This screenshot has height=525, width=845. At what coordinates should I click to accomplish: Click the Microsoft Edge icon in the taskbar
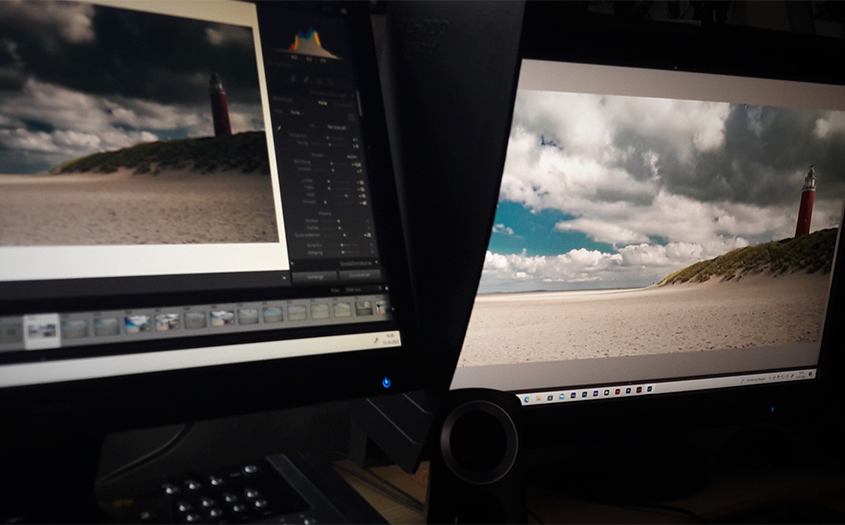pos(528,399)
